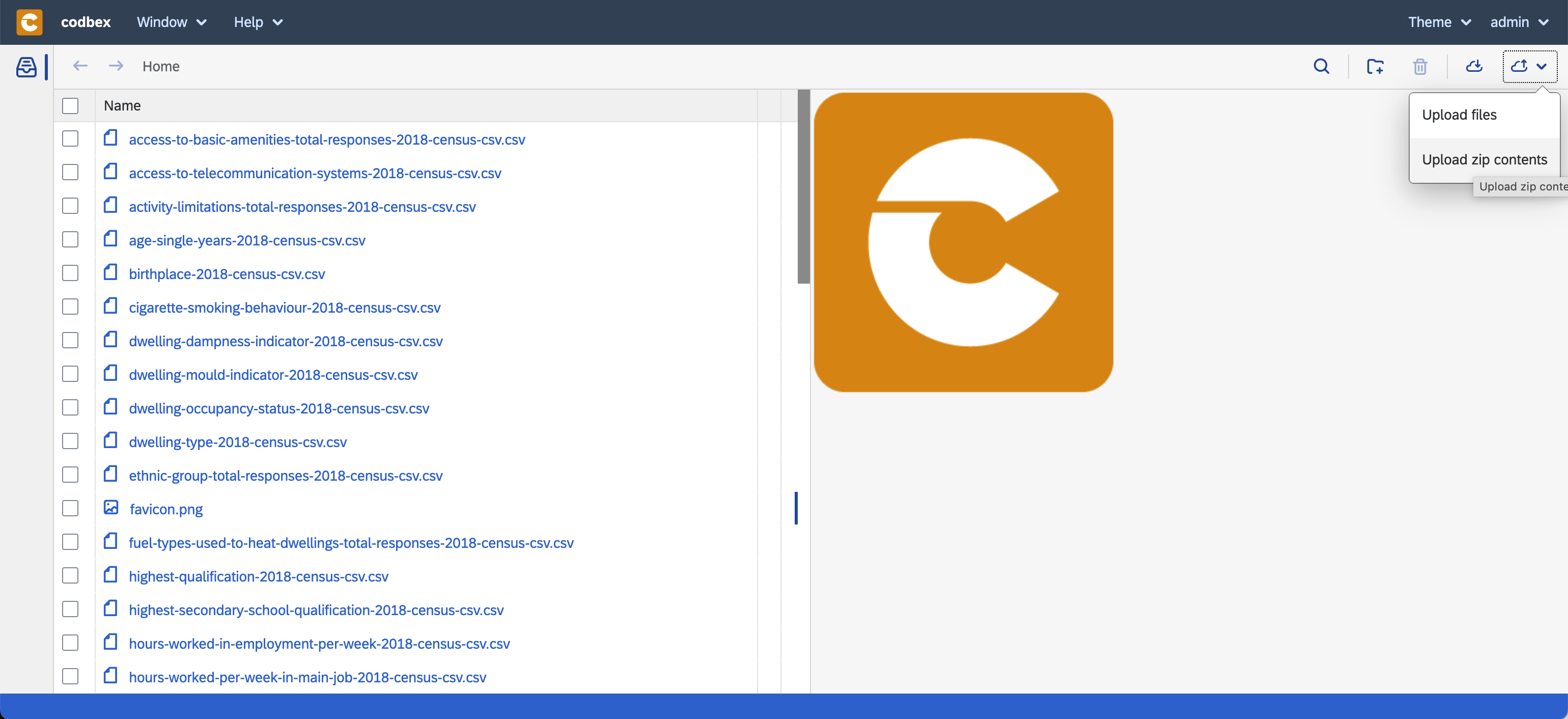Click the codbex logo icon

[29, 22]
